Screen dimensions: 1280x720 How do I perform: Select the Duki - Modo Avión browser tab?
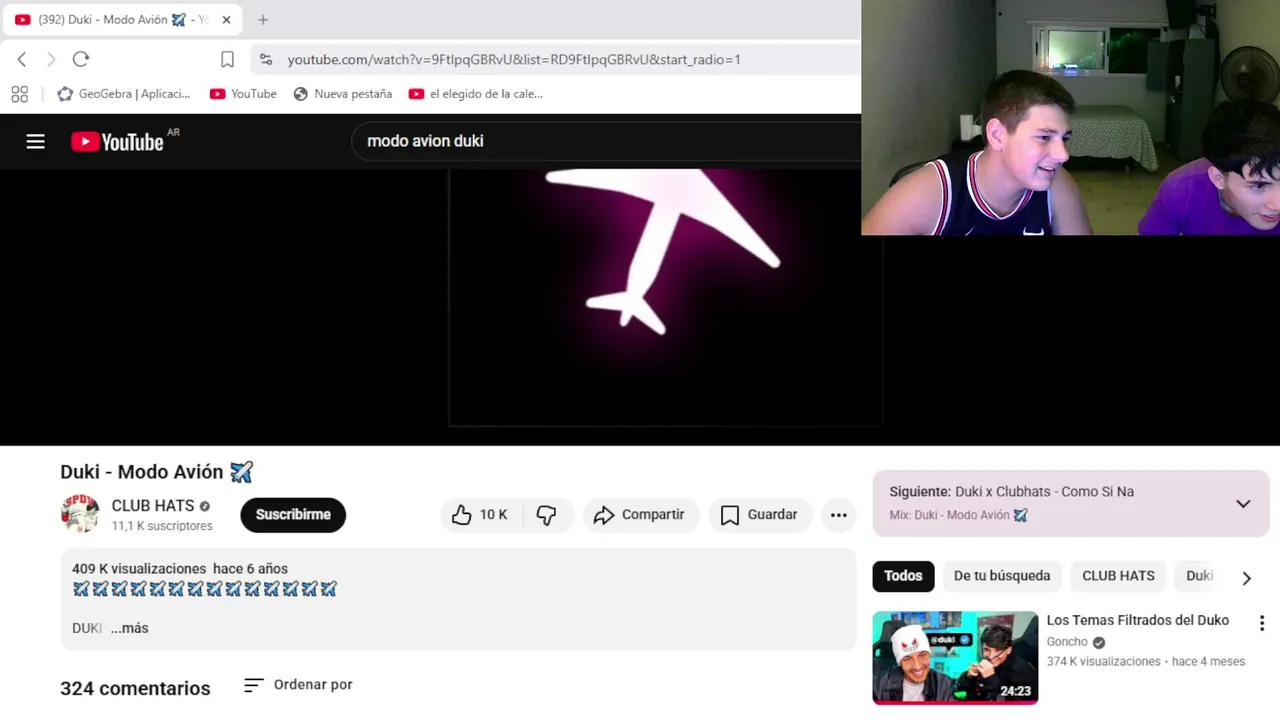123,20
